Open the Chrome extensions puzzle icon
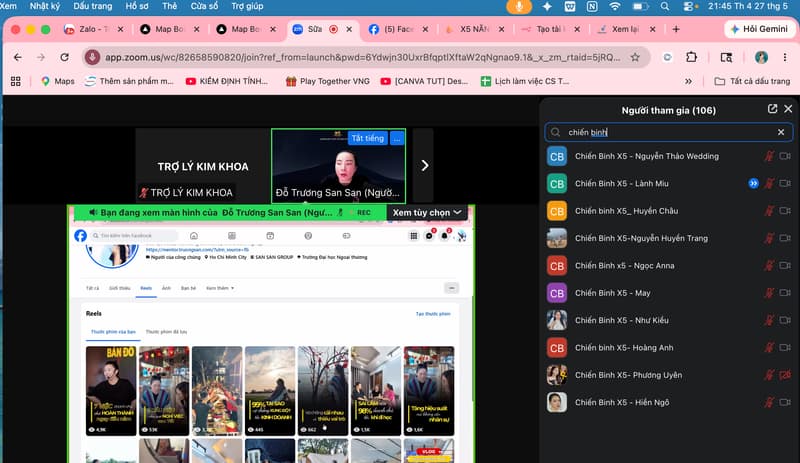Image resolution: width=800 pixels, height=463 pixels. [x=691, y=57]
